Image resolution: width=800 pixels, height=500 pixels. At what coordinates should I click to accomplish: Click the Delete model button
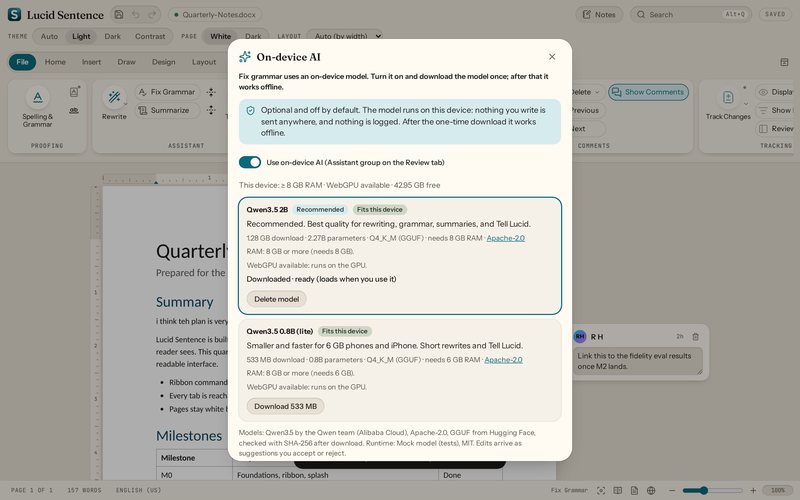[x=277, y=299]
